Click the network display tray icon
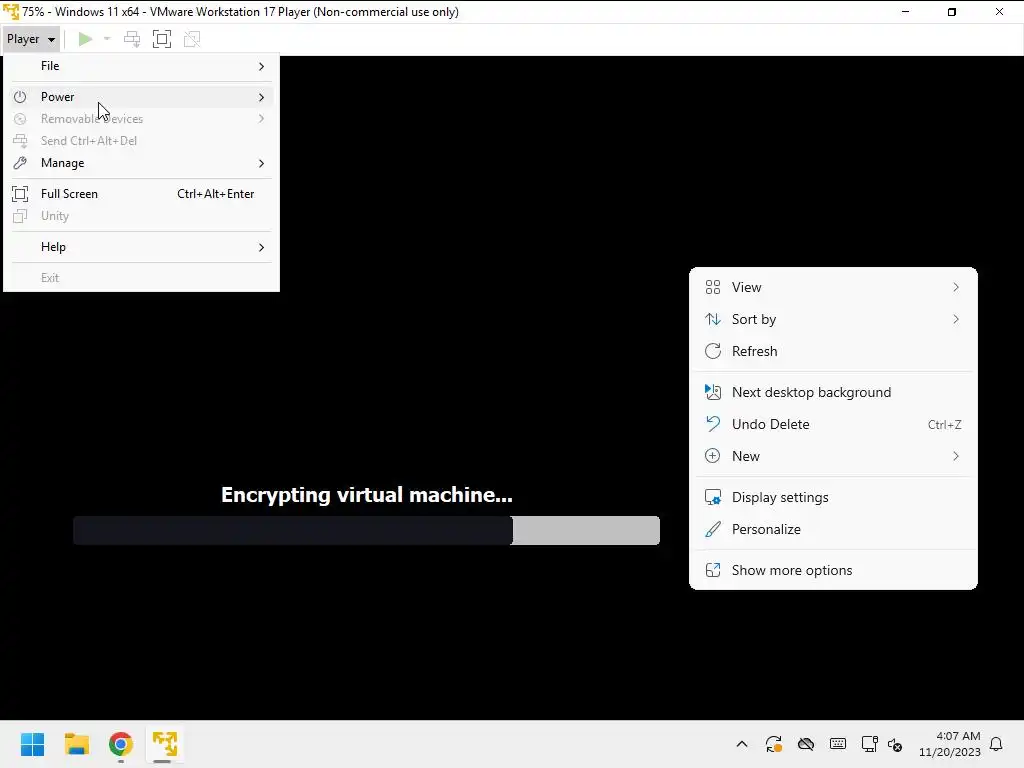The image size is (1024, 768). tap(869, 744)
